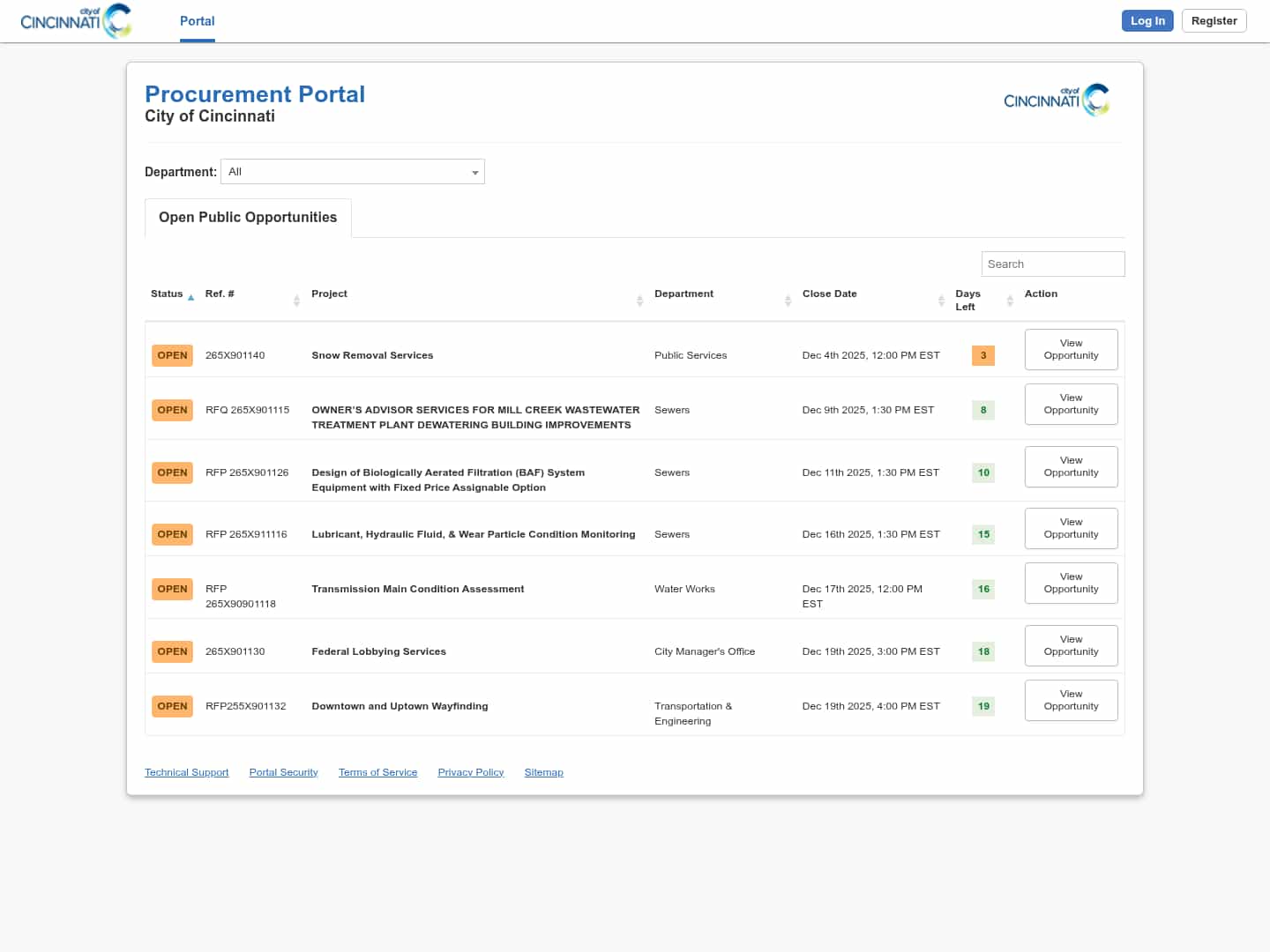The width and height of the screenshot is (1270, 952).
Task: Sort by Ref. # column arrows
Action: tap(296, 301)
